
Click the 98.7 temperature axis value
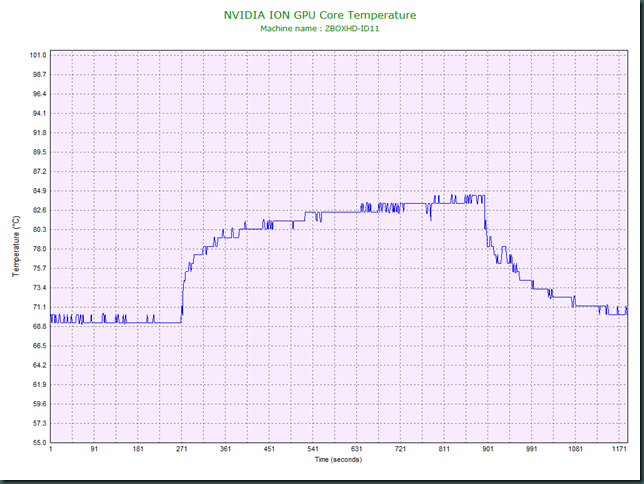point(39,74)
